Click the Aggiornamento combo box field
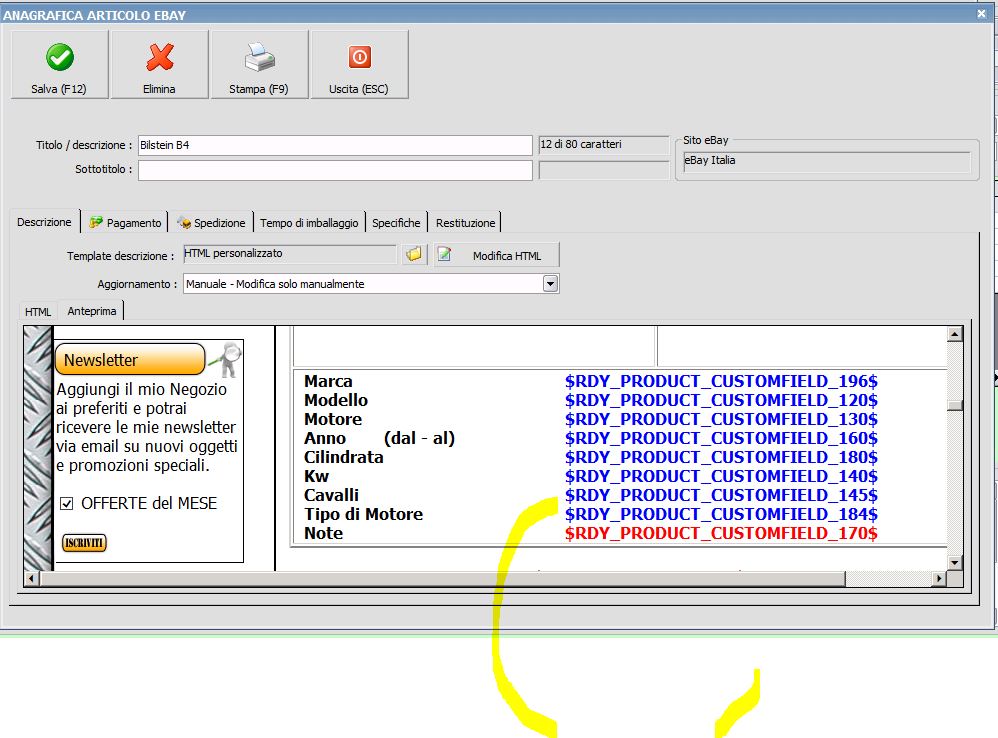The width and height of the screenshot is (998, 738). [x=370, y=284]
